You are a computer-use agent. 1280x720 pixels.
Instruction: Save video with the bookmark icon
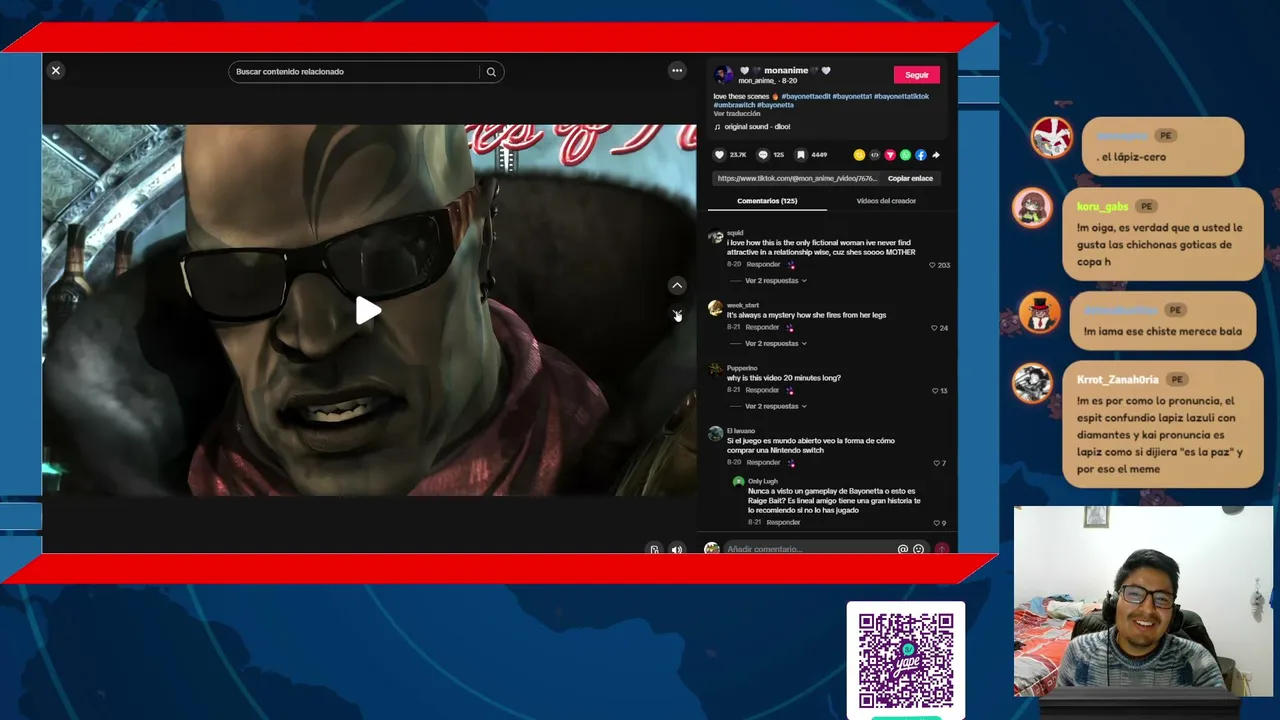coord(801,155)
